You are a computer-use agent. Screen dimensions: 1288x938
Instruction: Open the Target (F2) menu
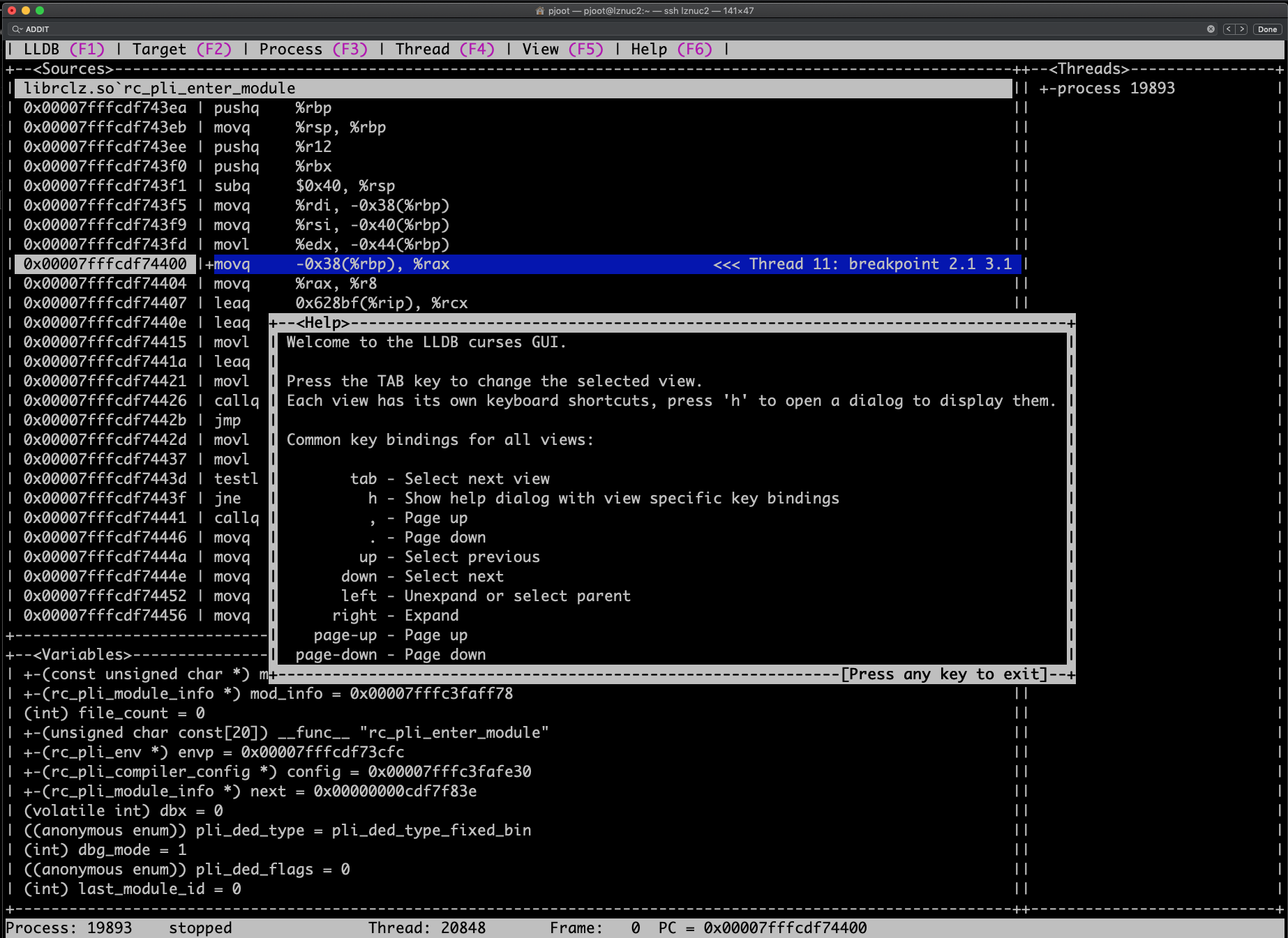click(x=181, y=50)
